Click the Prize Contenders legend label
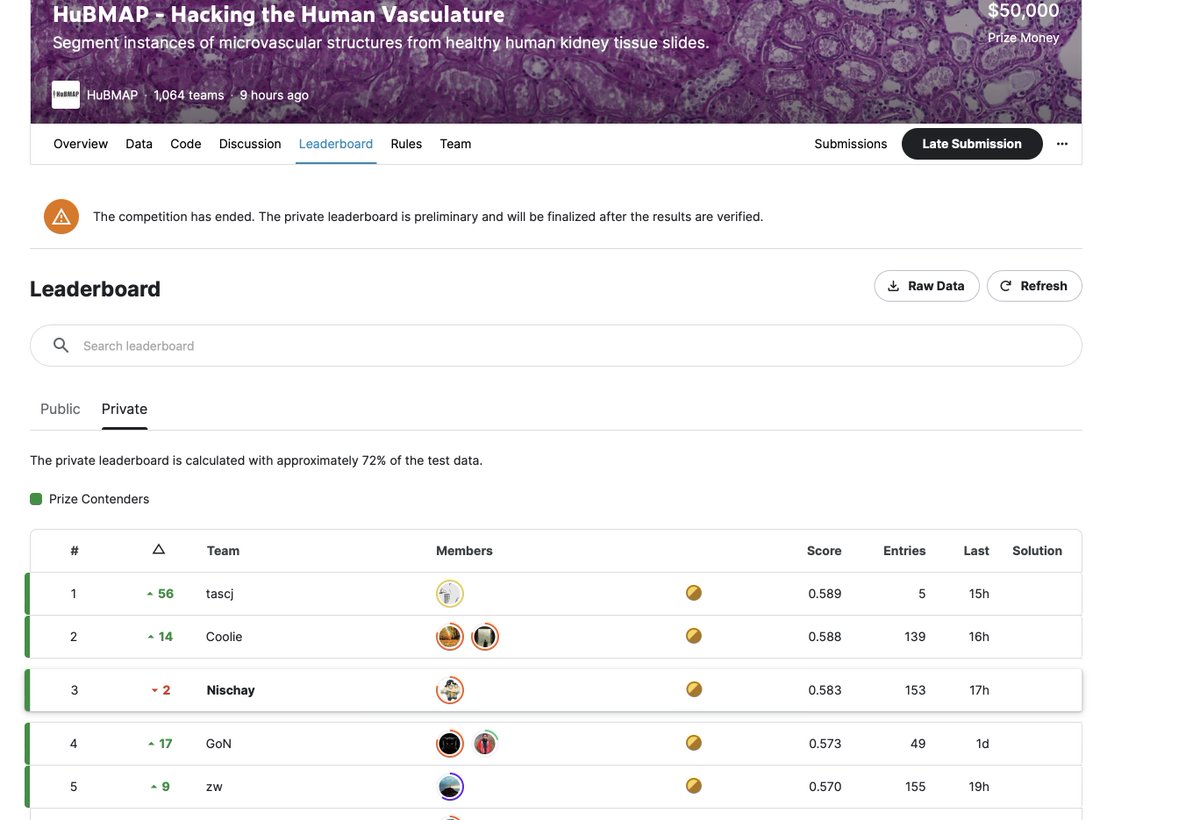The width and height of the screenshot is (1200, 820). pos(99,499)
